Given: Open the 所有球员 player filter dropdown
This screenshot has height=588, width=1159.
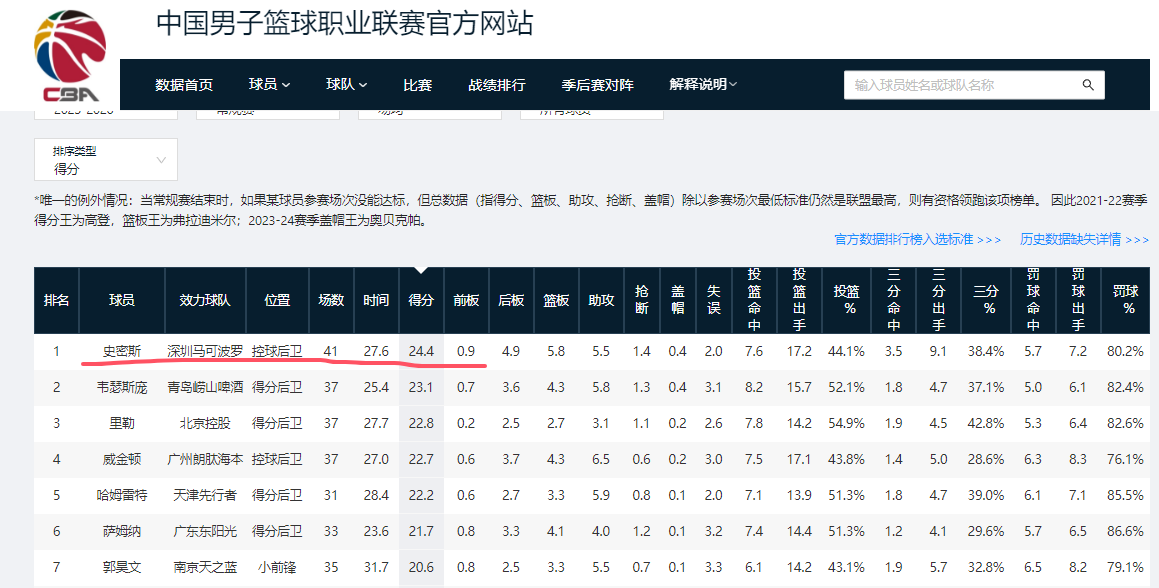Looking at the screenshot, I should pos(590,112).
